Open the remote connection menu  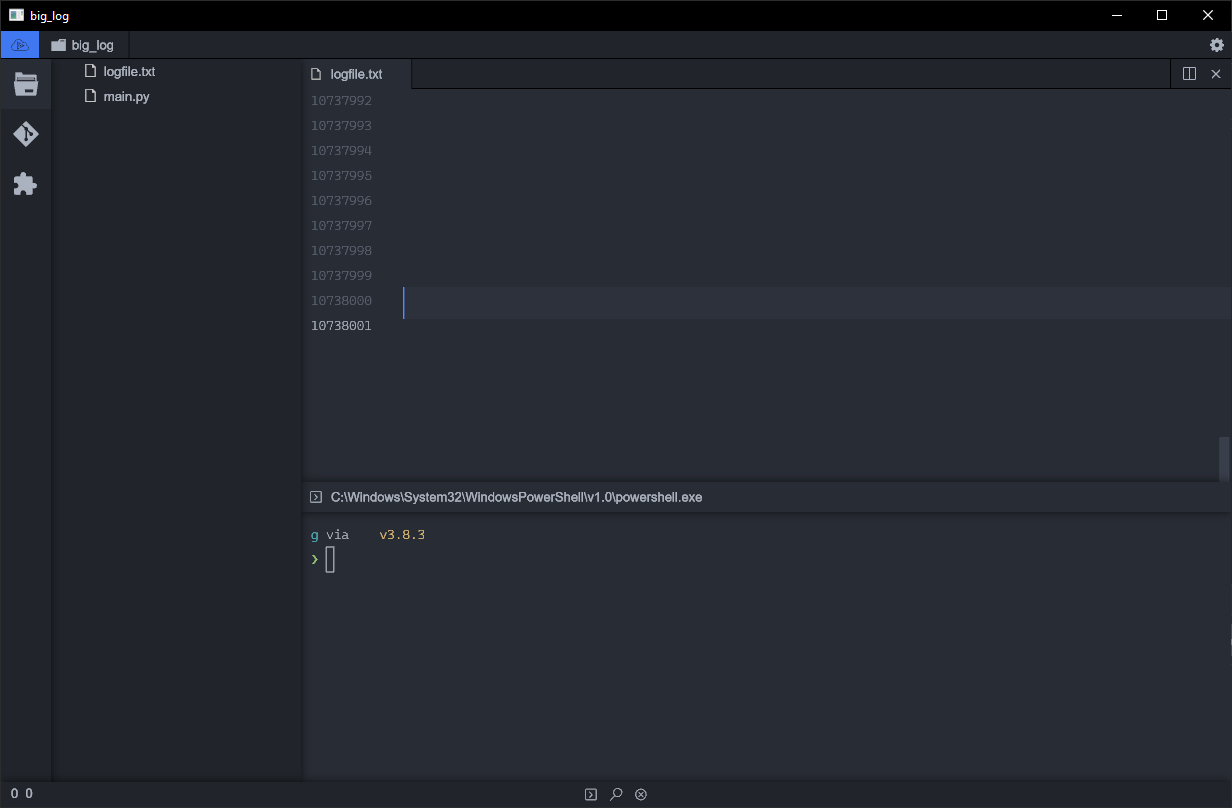(x=20, y=44)
